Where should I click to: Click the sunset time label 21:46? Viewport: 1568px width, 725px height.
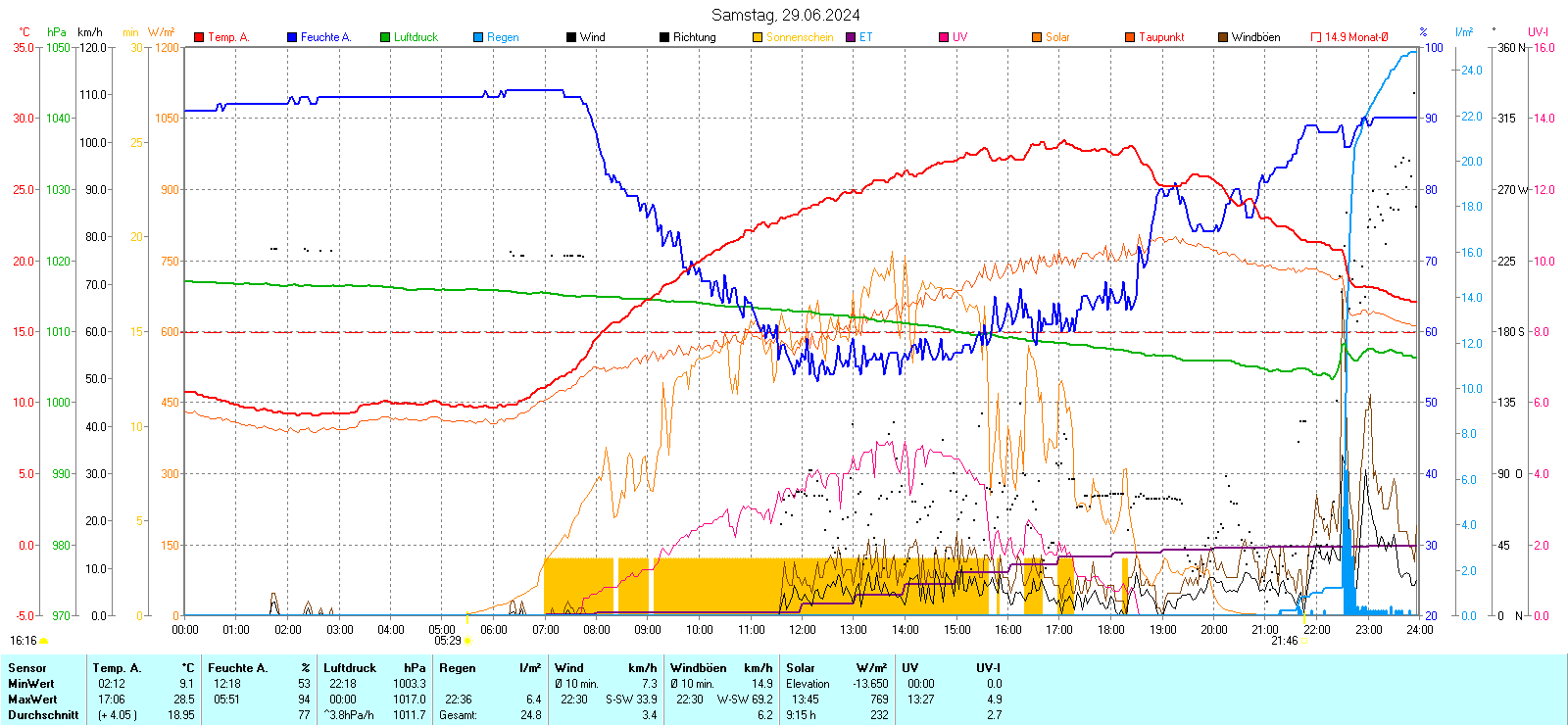pyautogui.click(x=1284, y=641)
